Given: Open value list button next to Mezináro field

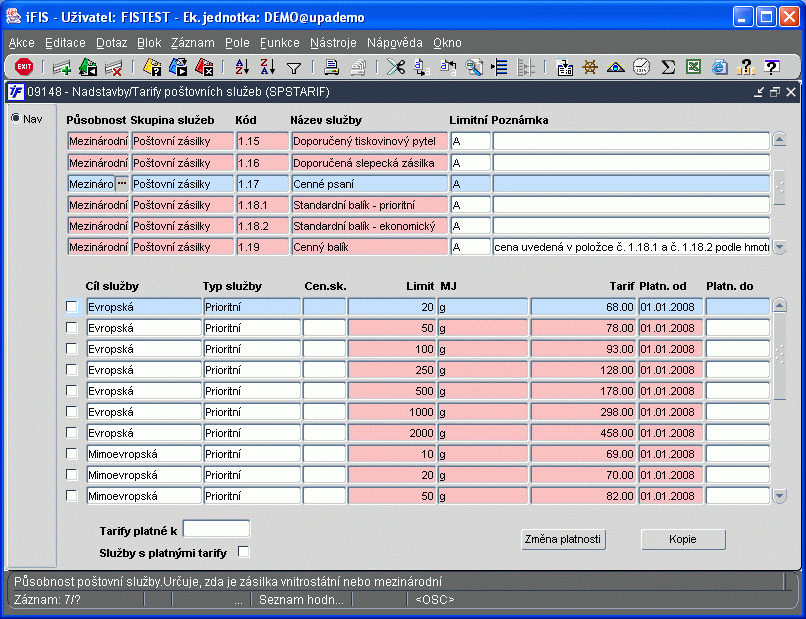Looking at the screenshot, I should coord(122,184).
